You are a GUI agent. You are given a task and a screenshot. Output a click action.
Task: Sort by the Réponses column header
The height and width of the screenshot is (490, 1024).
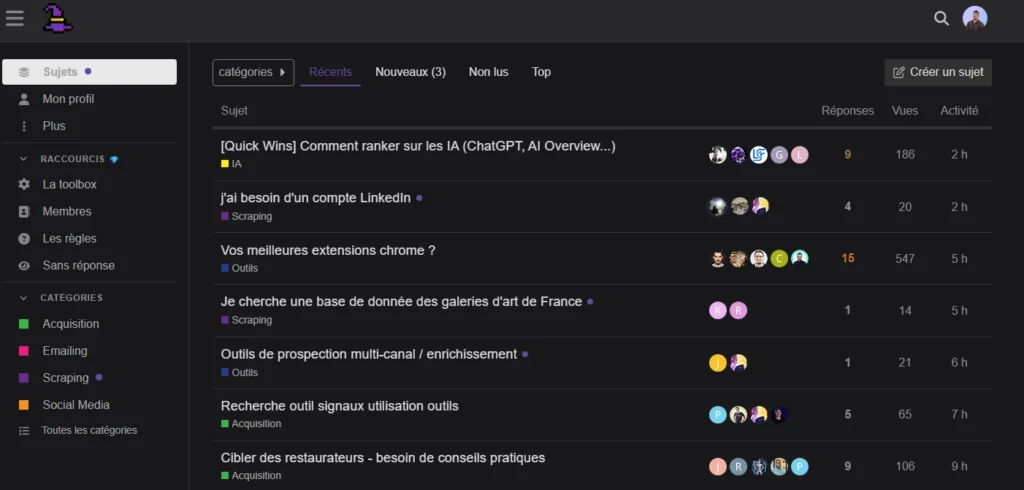848,111
